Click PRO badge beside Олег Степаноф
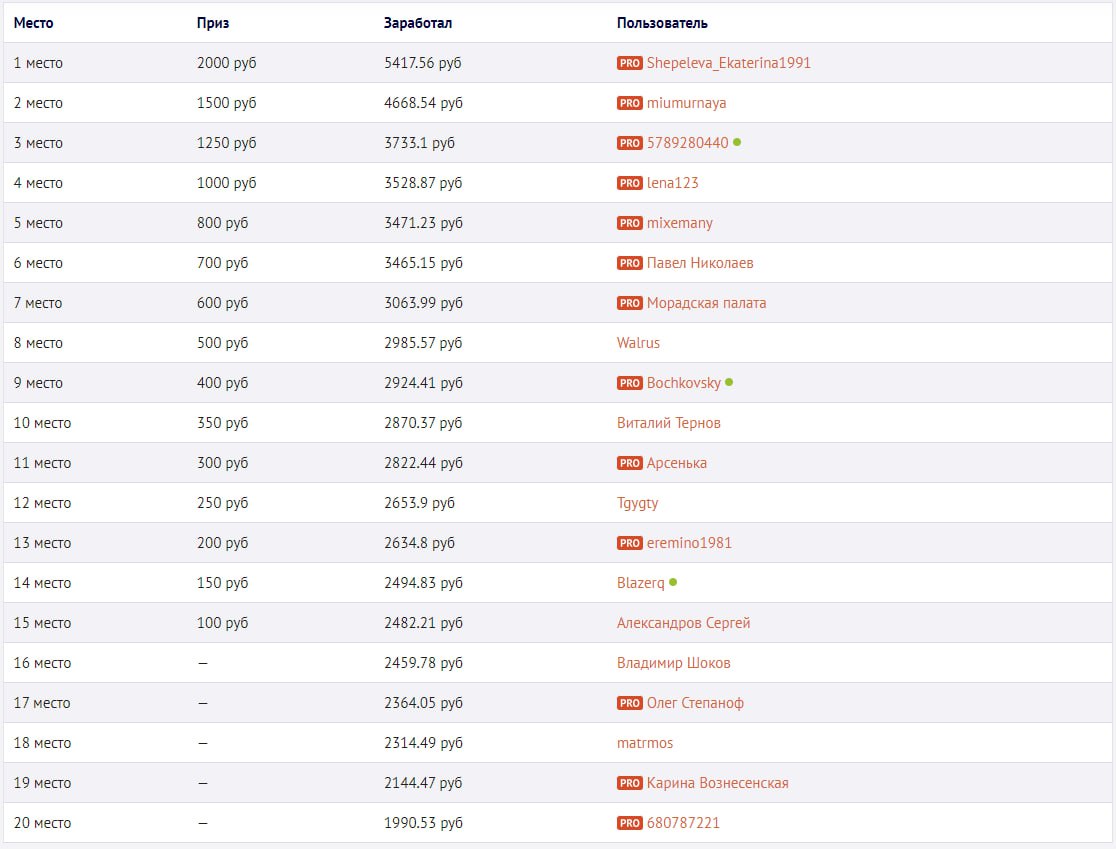Viewport: 1116px width, 849px height. tap(629, 703)
